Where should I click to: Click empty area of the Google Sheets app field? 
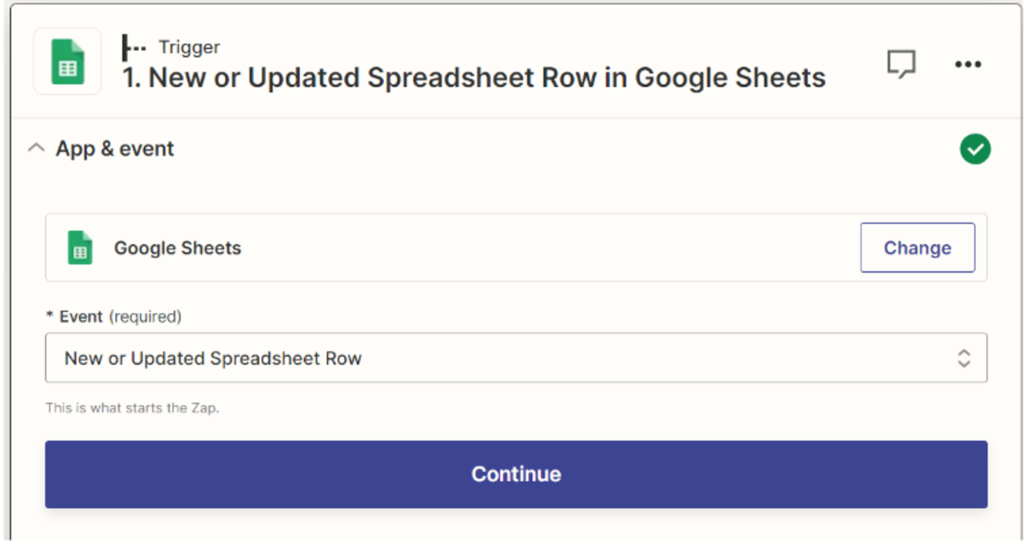[x=550, y=248]
